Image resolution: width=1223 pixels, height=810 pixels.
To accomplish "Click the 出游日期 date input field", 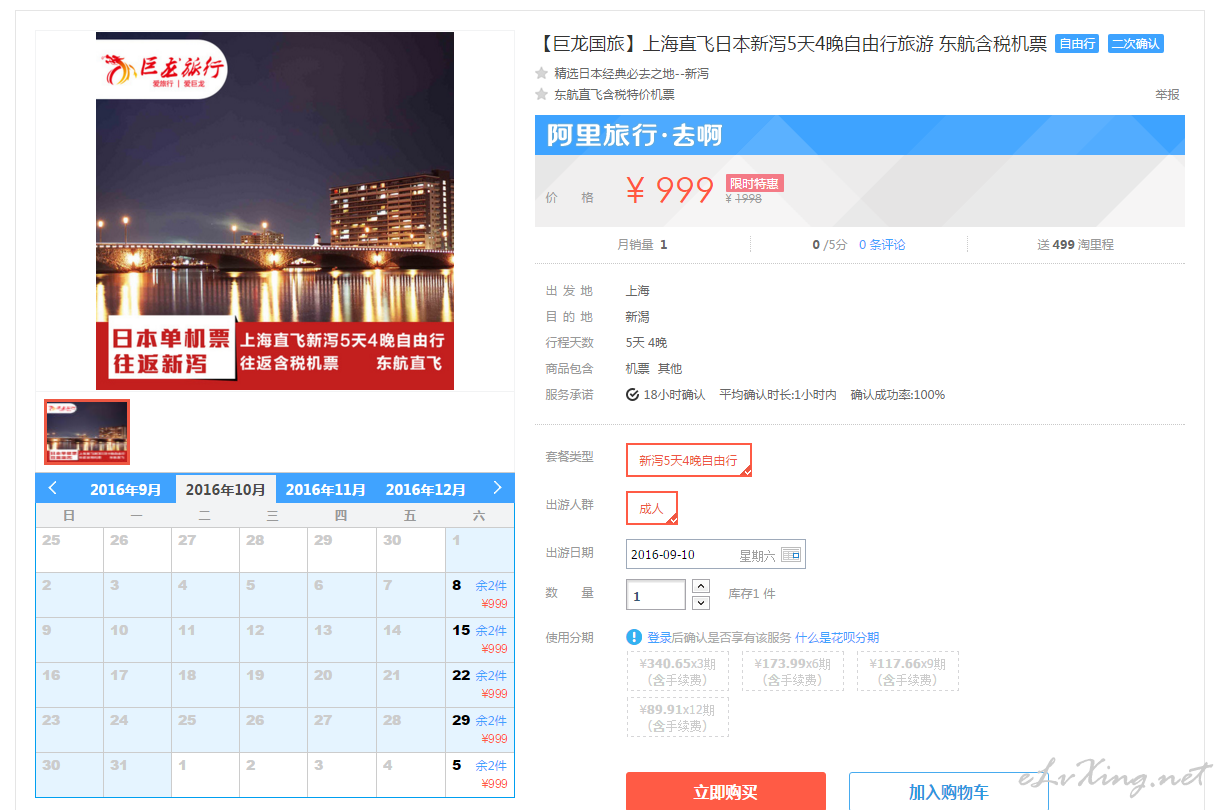I will pos(715,554).
